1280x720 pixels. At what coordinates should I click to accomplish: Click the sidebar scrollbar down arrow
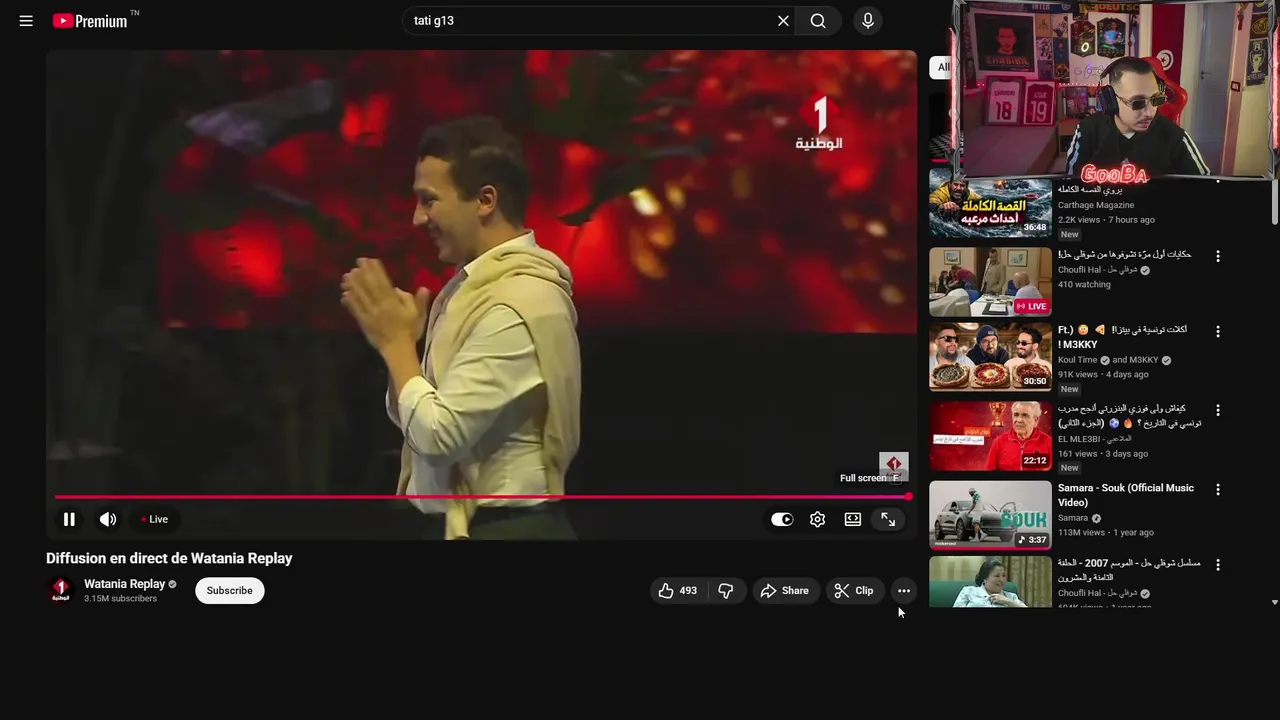click(x=1274, y=602)
